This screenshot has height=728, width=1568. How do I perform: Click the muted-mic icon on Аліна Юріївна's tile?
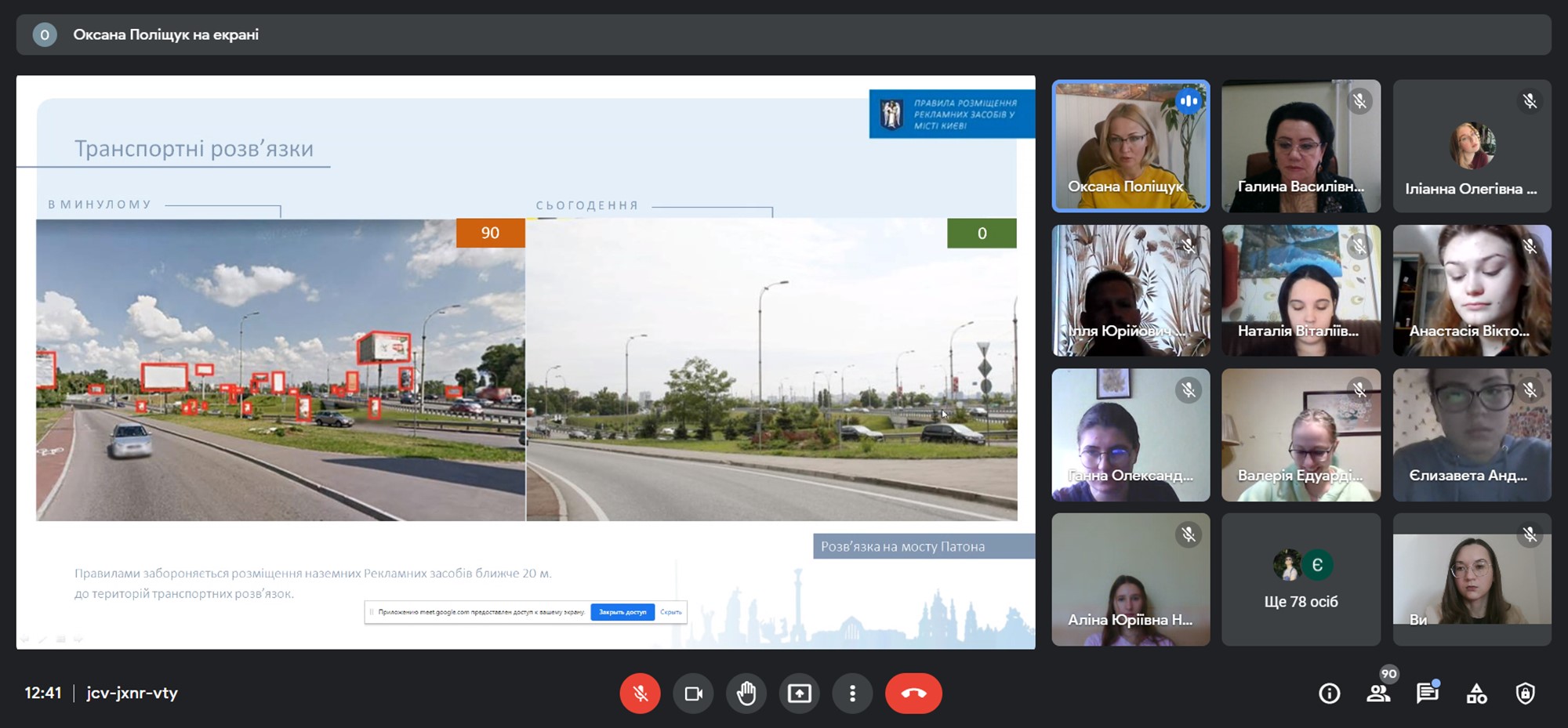pos(1189,534)
